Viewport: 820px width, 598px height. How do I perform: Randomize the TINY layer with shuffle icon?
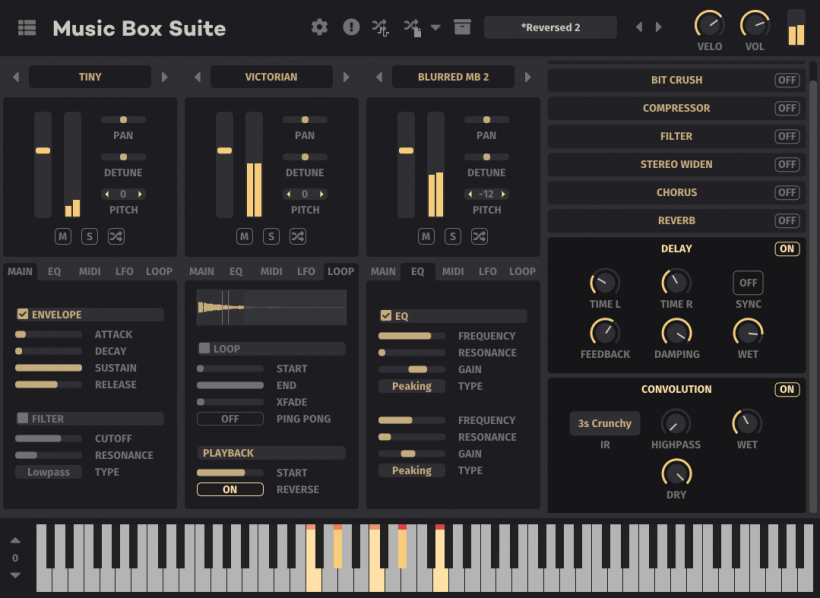pyautogui.click(x=116, y=236)
